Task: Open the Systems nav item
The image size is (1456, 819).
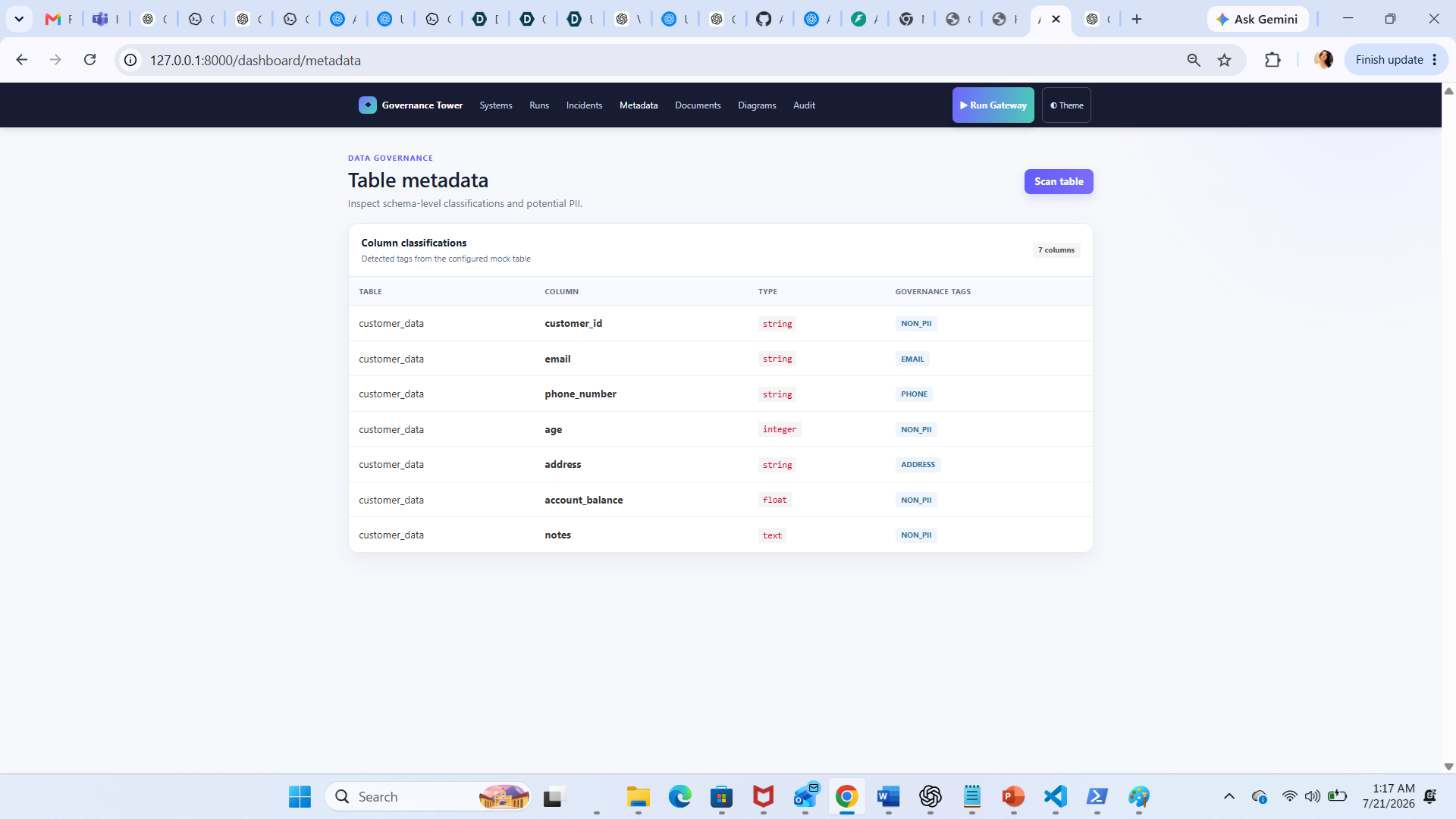Action: tap(496, 105)
